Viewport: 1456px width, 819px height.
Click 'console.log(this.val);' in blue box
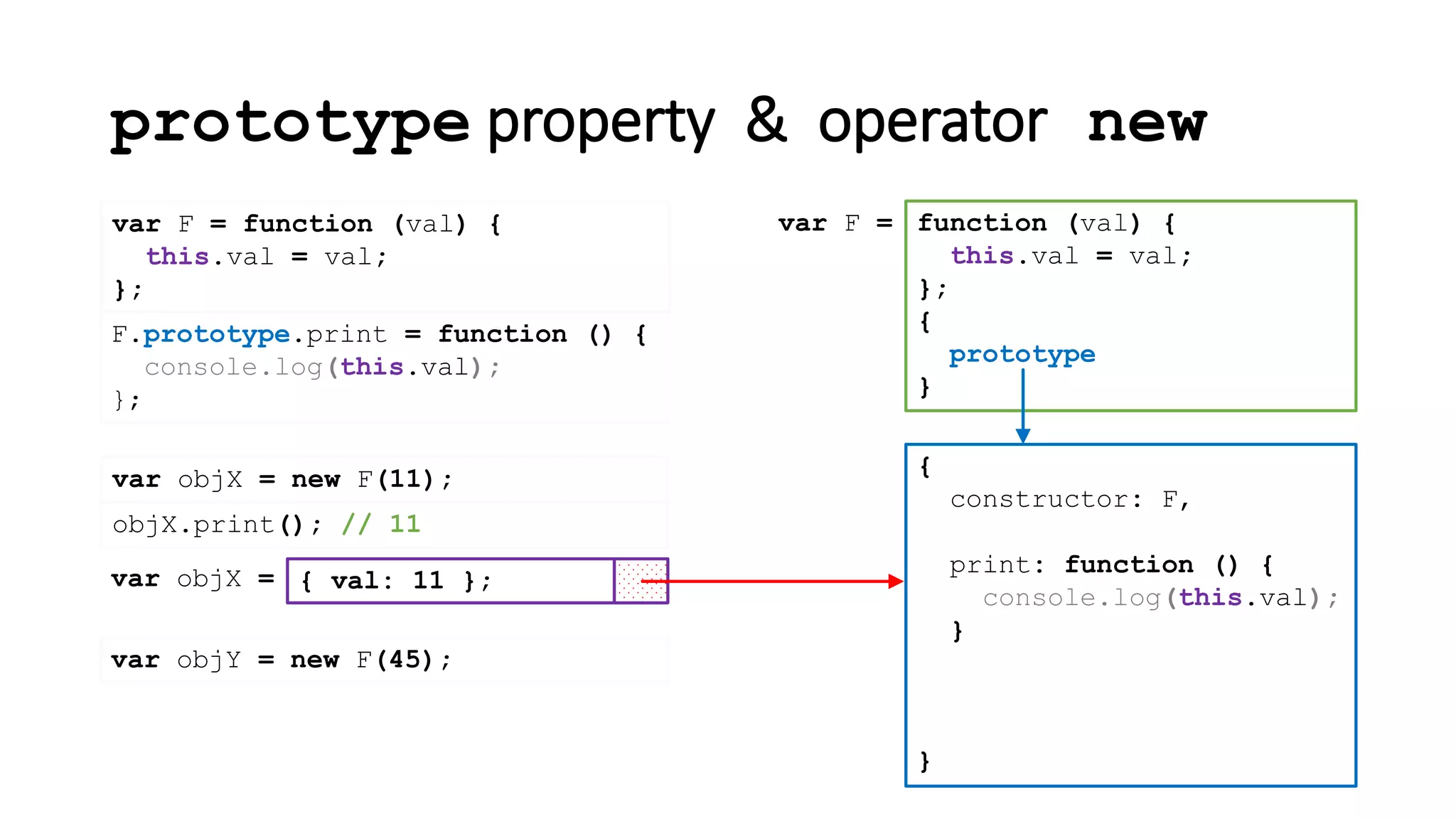[1160, 598]
